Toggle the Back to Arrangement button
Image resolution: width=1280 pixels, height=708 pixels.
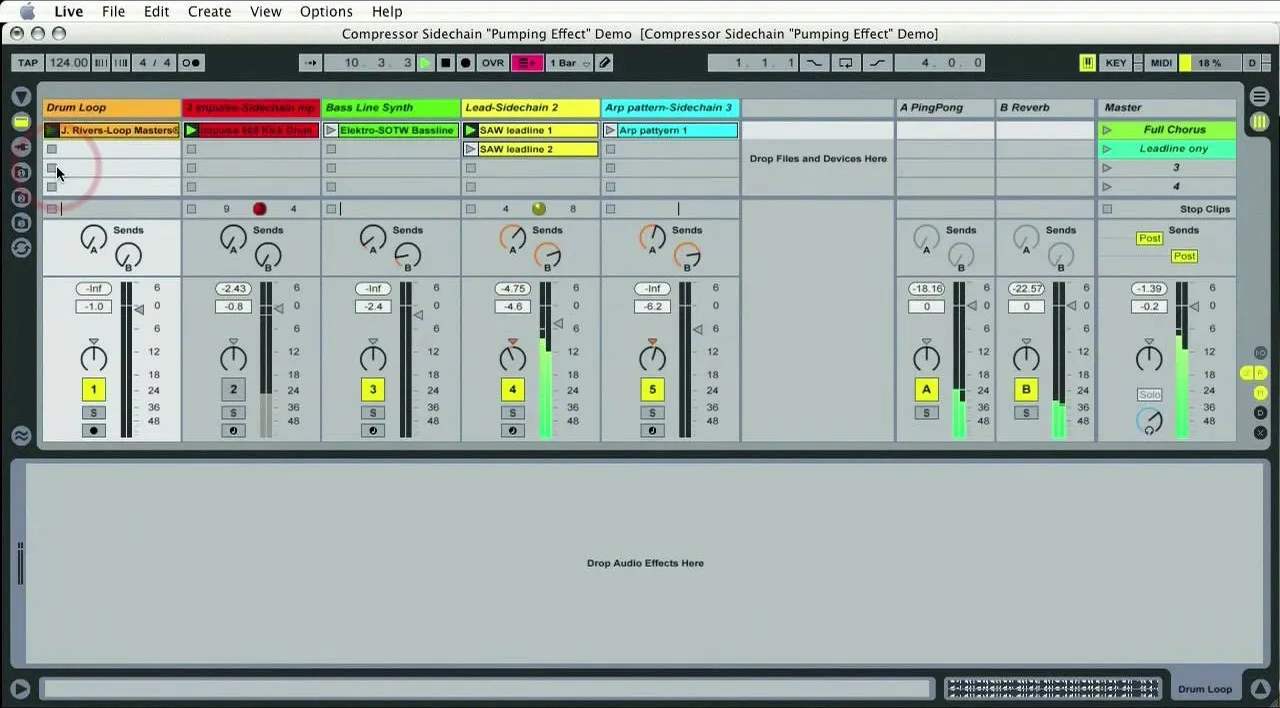(x=527, y=63)
